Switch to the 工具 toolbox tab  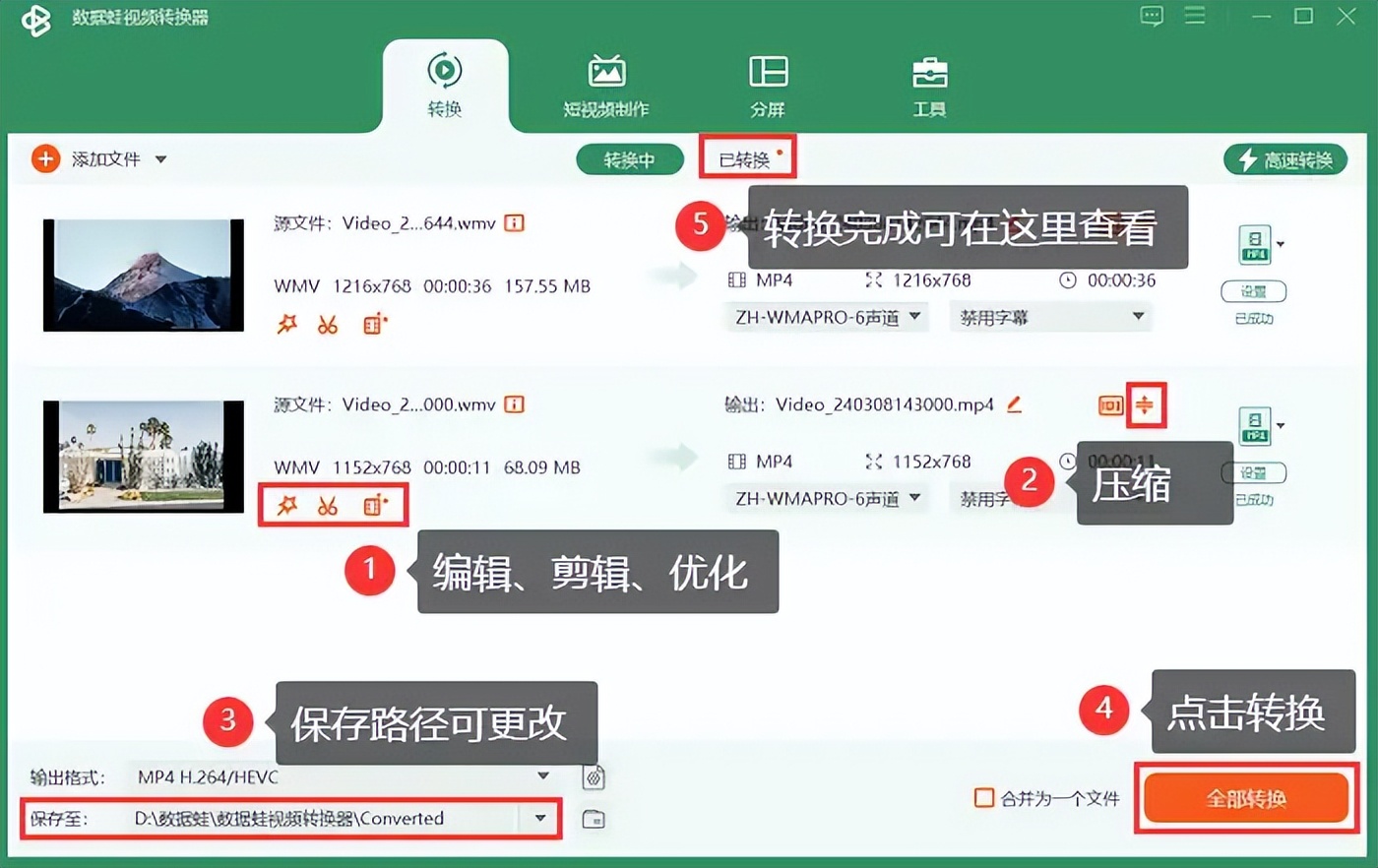(929, 86)
